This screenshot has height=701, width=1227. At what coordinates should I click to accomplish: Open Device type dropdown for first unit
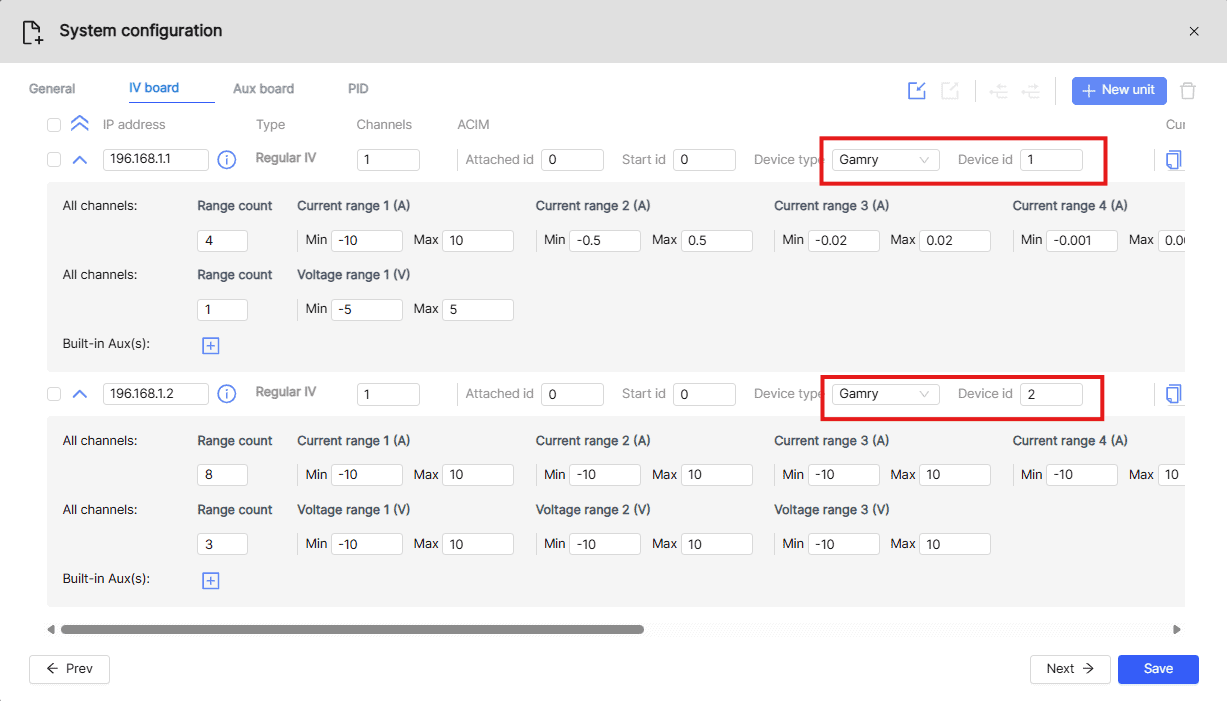884,160
